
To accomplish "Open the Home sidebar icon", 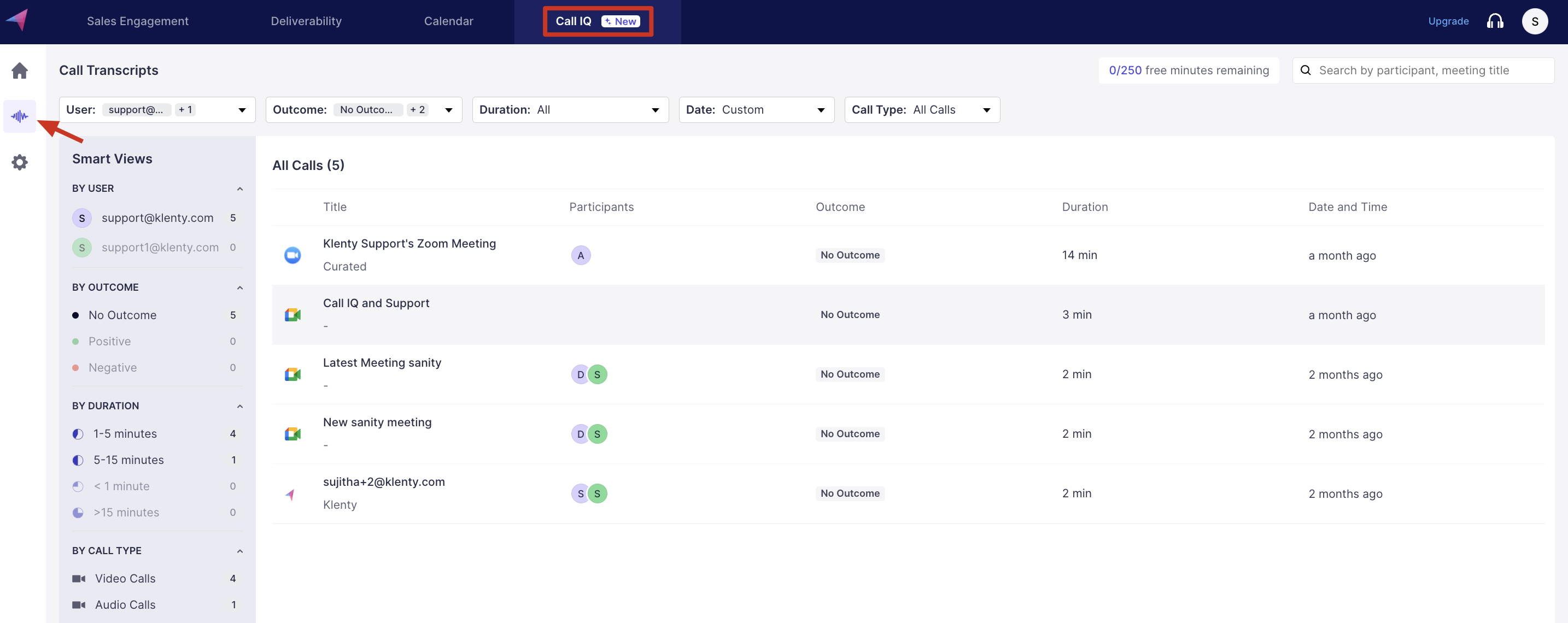I will pos(20,70).
